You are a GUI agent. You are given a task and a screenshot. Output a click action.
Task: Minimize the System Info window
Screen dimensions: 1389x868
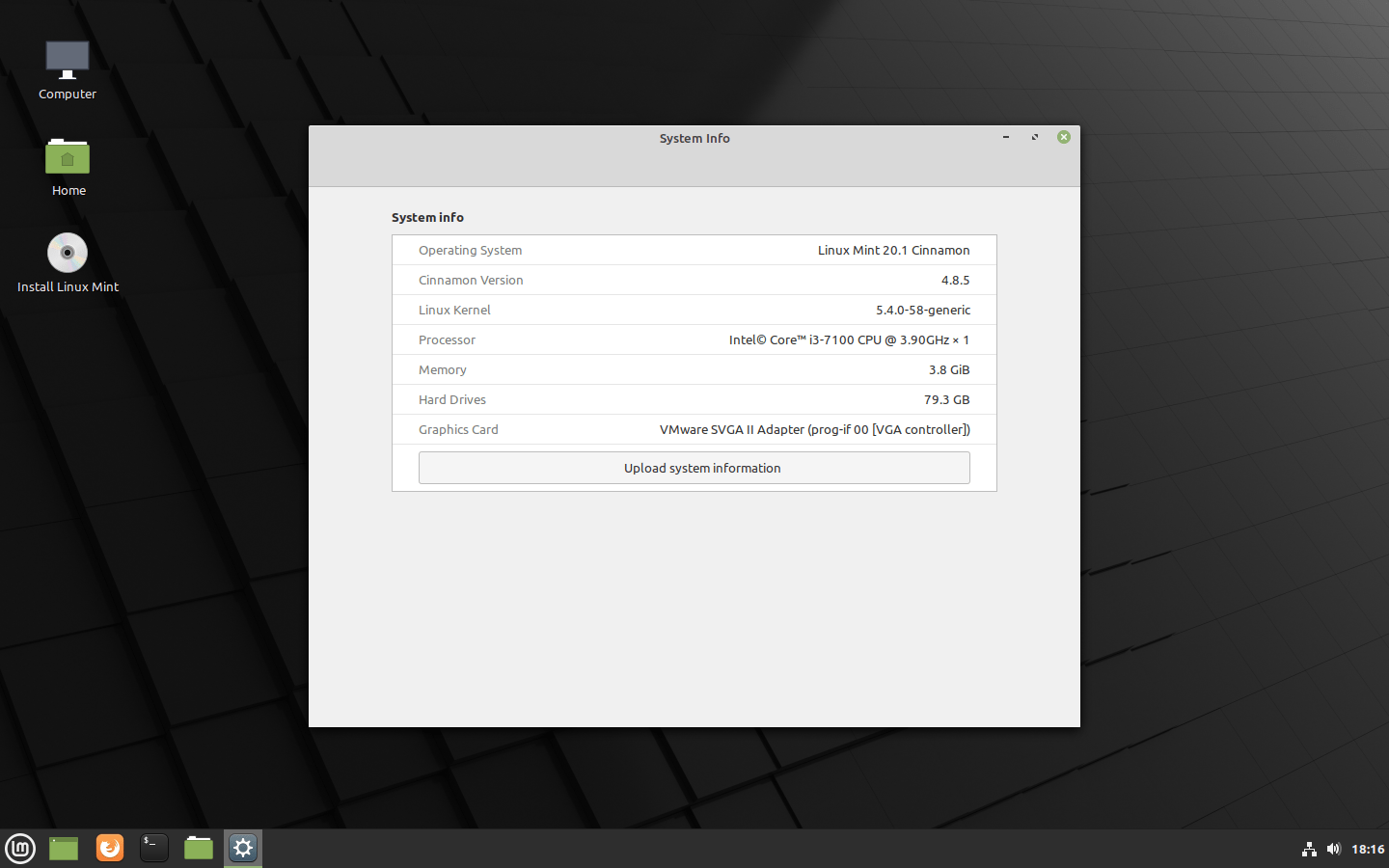click(x=1006, y=137)
